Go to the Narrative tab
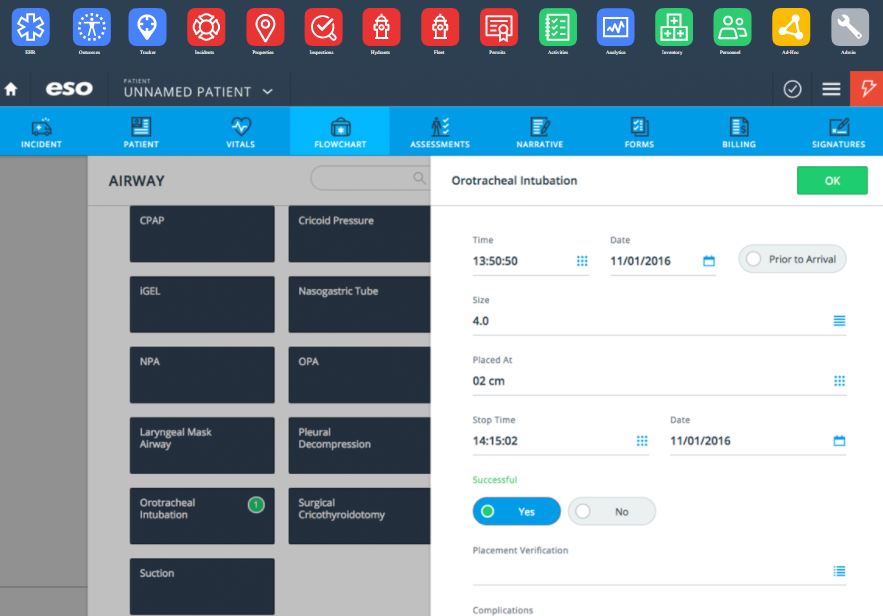This screenshot has height=616, width=883. [x=539, y=131]
